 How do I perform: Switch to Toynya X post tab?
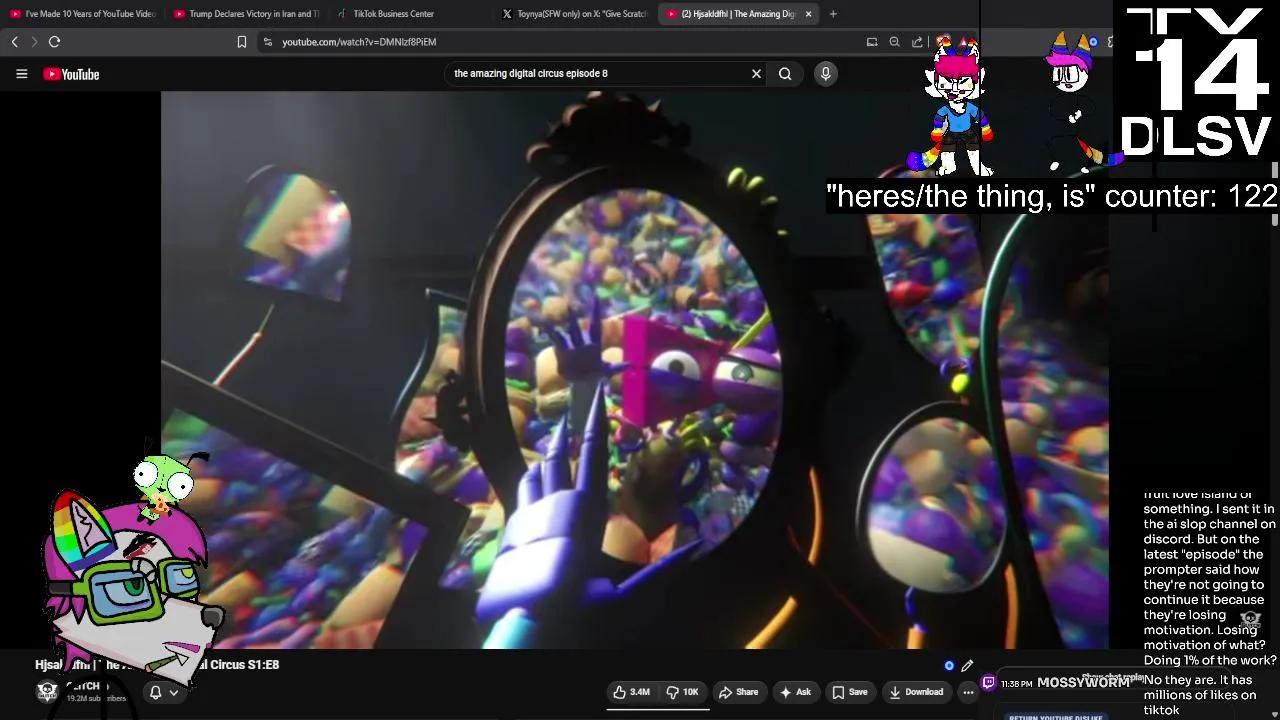(x=575, y=14)
